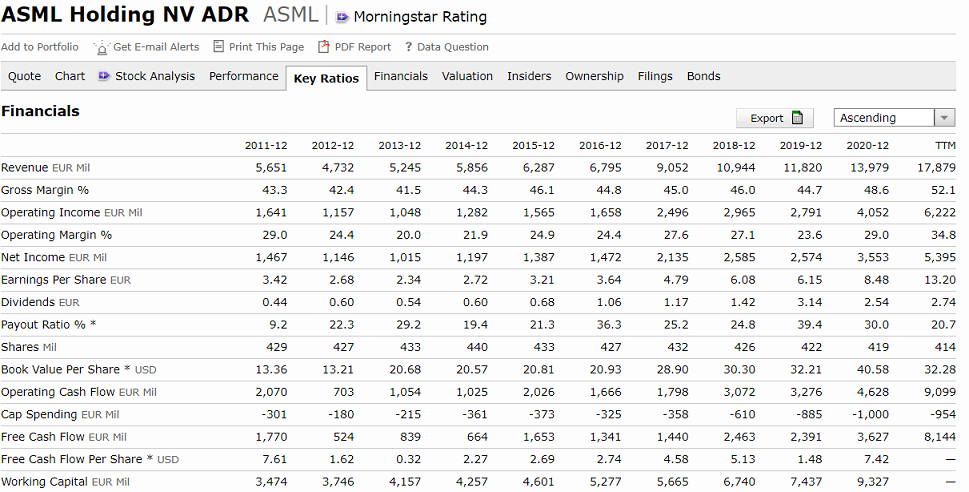Open the Bonds tab
Image resolution: width=969 pixels, height=492 pixels.
point(703,77)
